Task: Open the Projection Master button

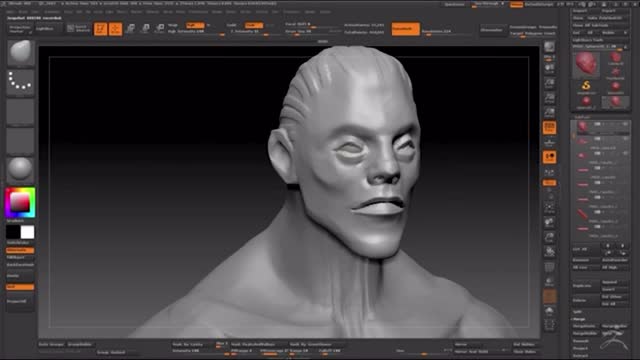Action: 20,29
